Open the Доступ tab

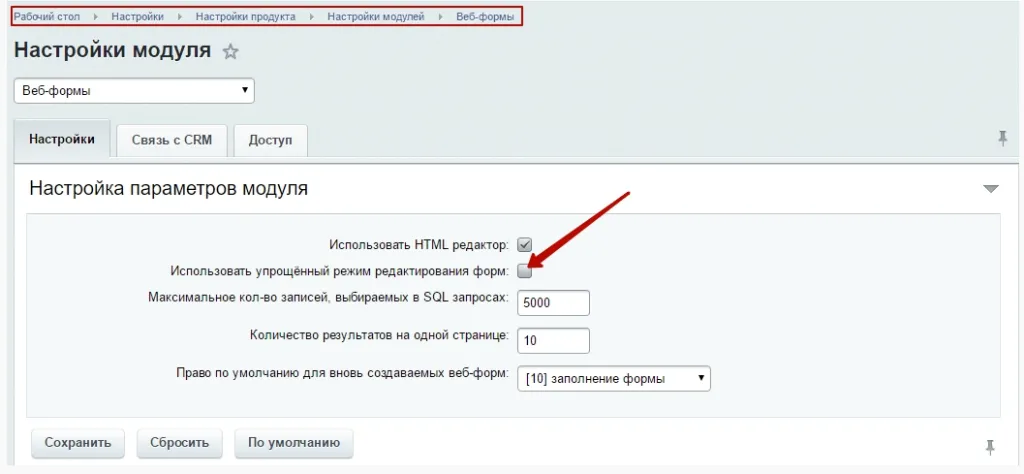coord(270,140)
